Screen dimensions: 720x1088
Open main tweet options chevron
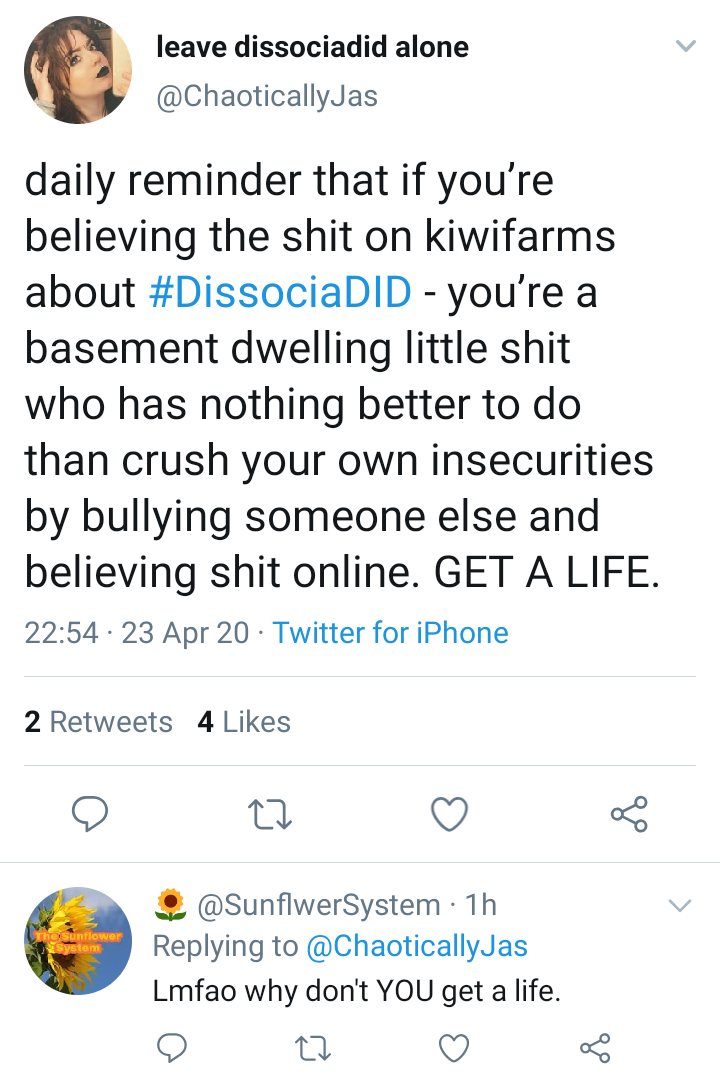tap(685, 46)
